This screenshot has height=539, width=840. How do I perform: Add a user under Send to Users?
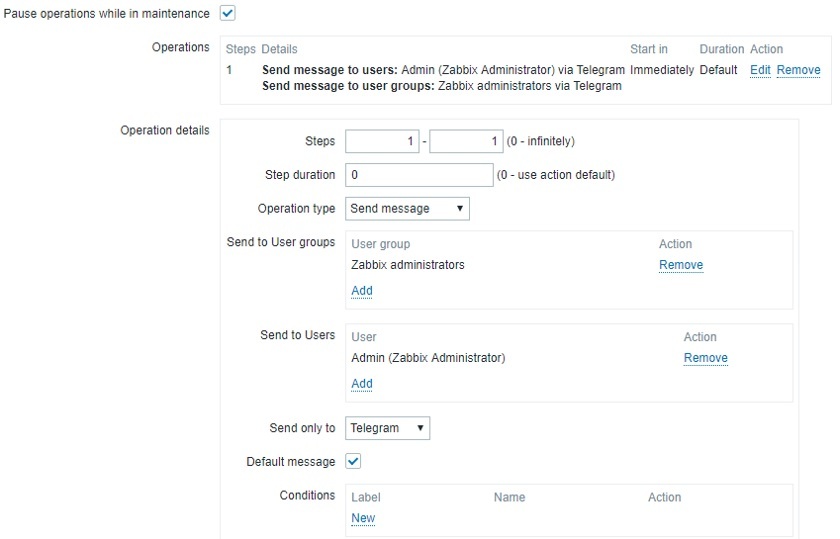362,384
